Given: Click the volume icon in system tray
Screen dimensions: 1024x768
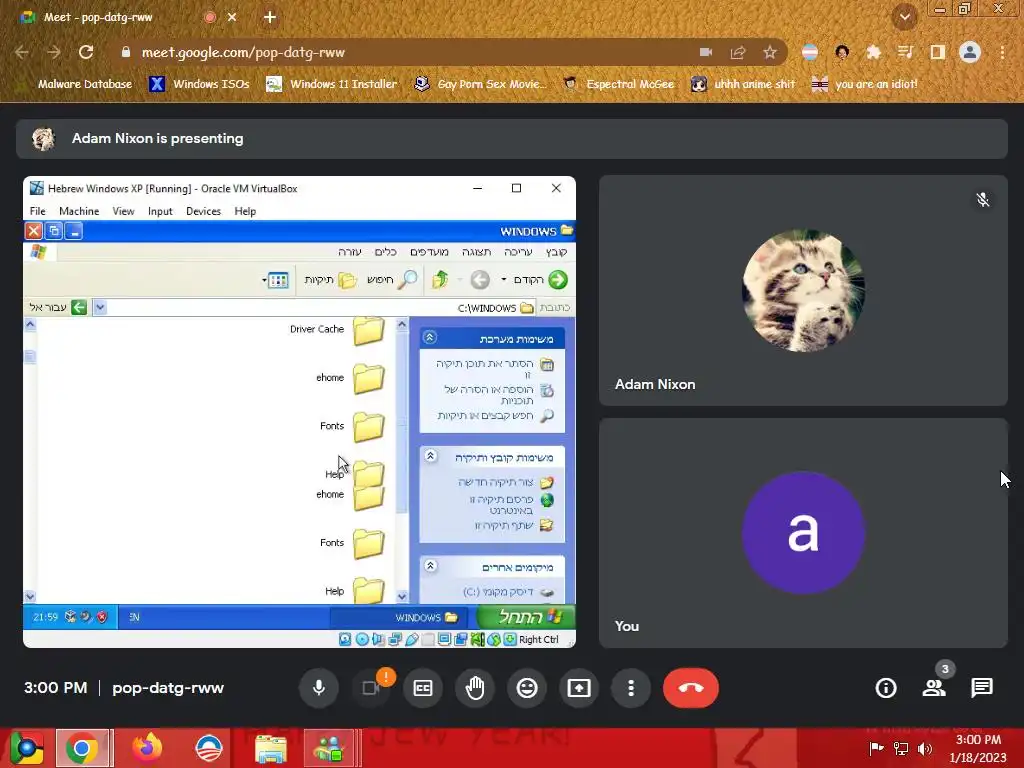Looking at the screenshot, I should (924, 748).
